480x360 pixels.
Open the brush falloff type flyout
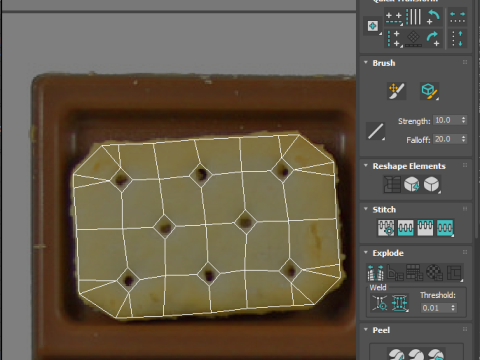(376, 131)
